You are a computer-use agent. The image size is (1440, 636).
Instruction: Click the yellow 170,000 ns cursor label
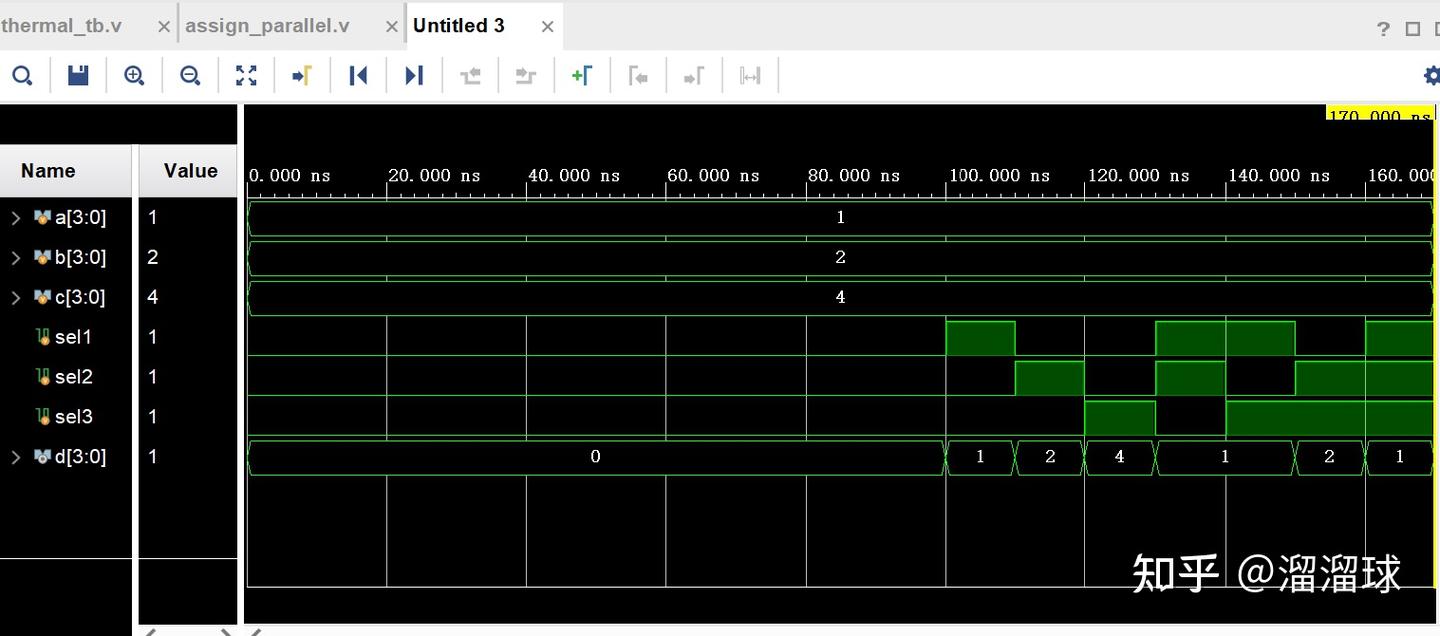1380,115
